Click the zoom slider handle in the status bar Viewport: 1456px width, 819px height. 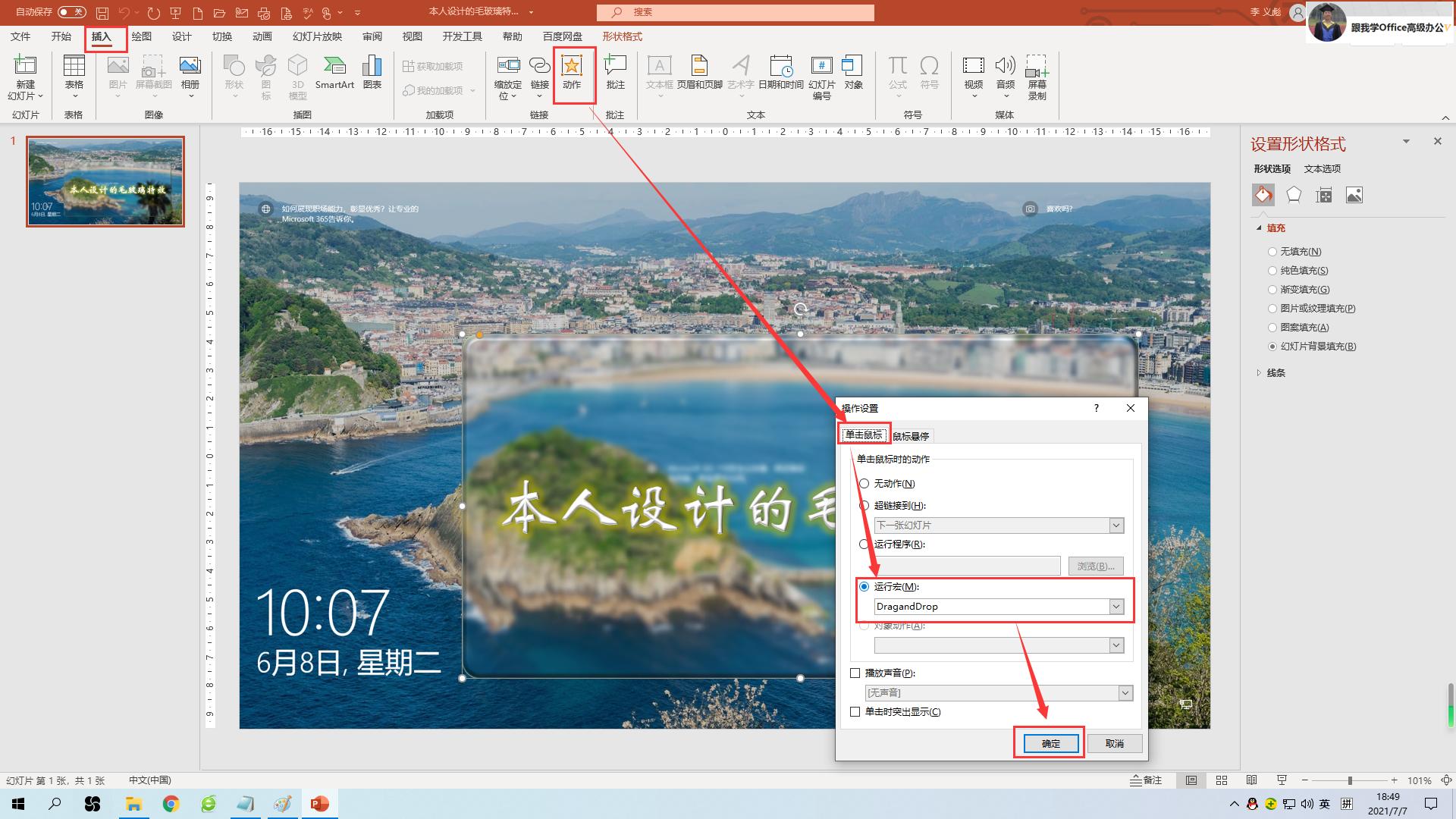coord(1350,780)
